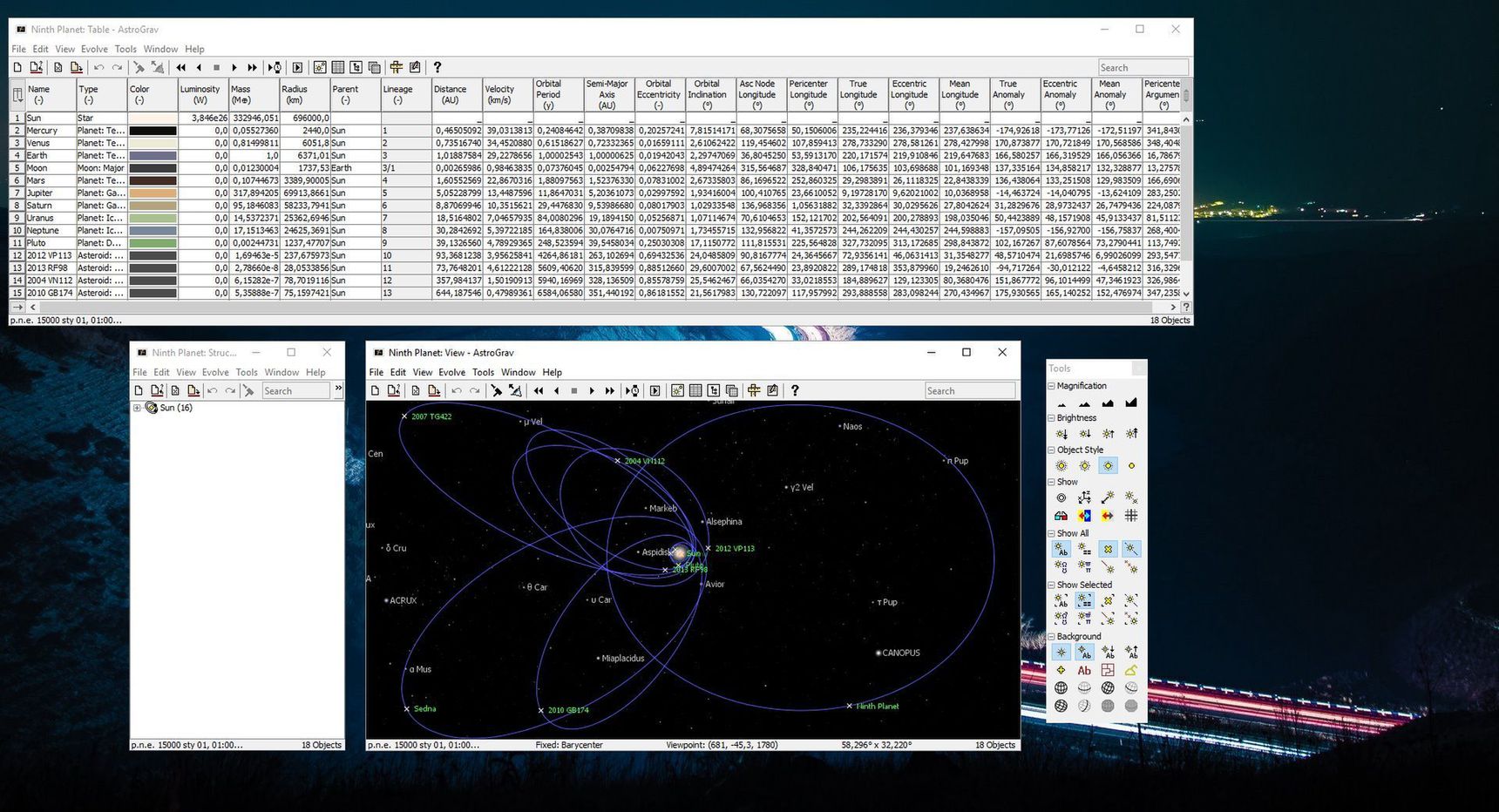Viewport: 1499px width, 812px height.
Task: Click the grid icon in the Show section
Action: pos(1131,516)
